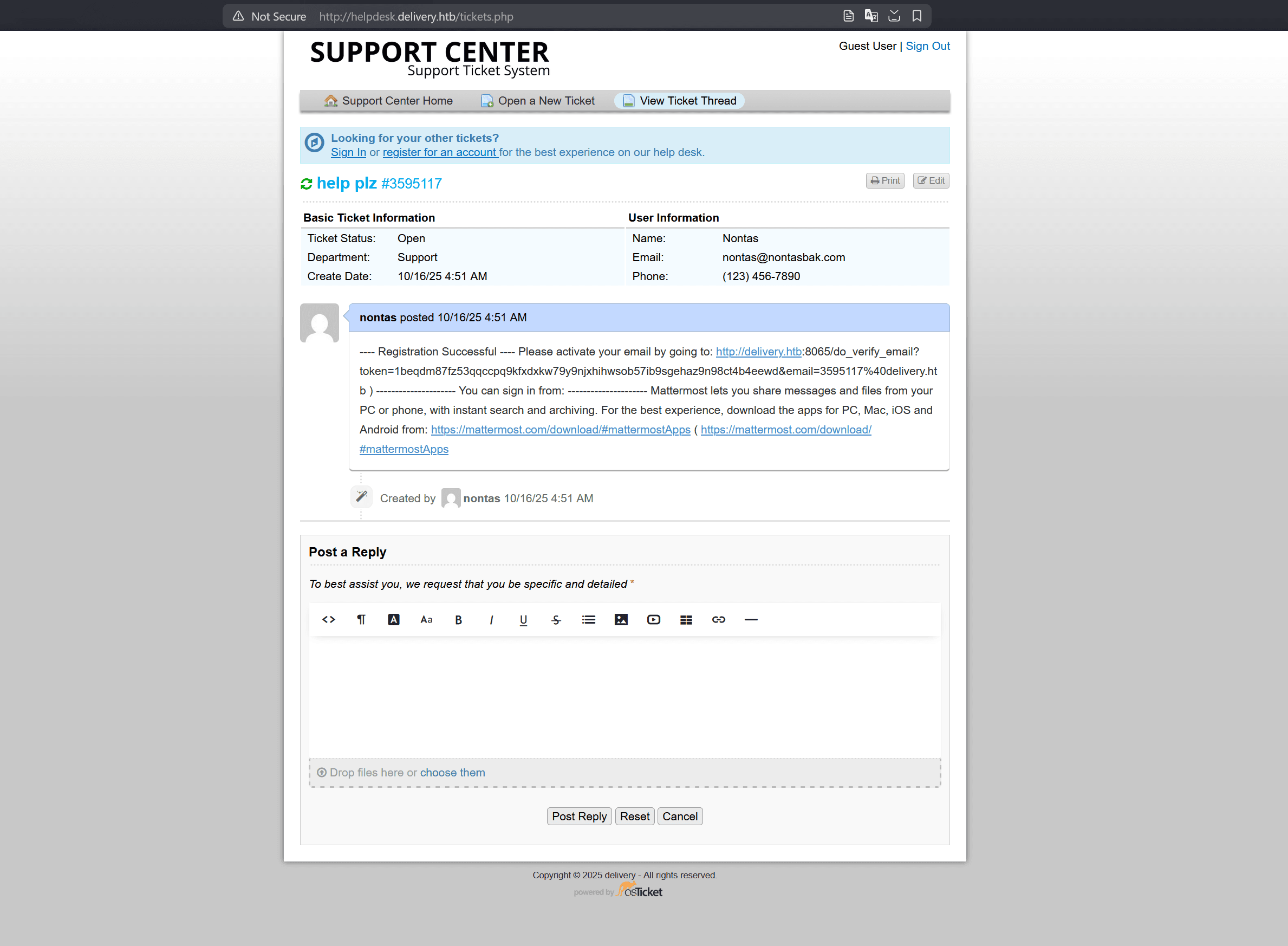Toggle underline formatting in reply editor
This screenshot has width=1288, height=946.
[523, 620]
